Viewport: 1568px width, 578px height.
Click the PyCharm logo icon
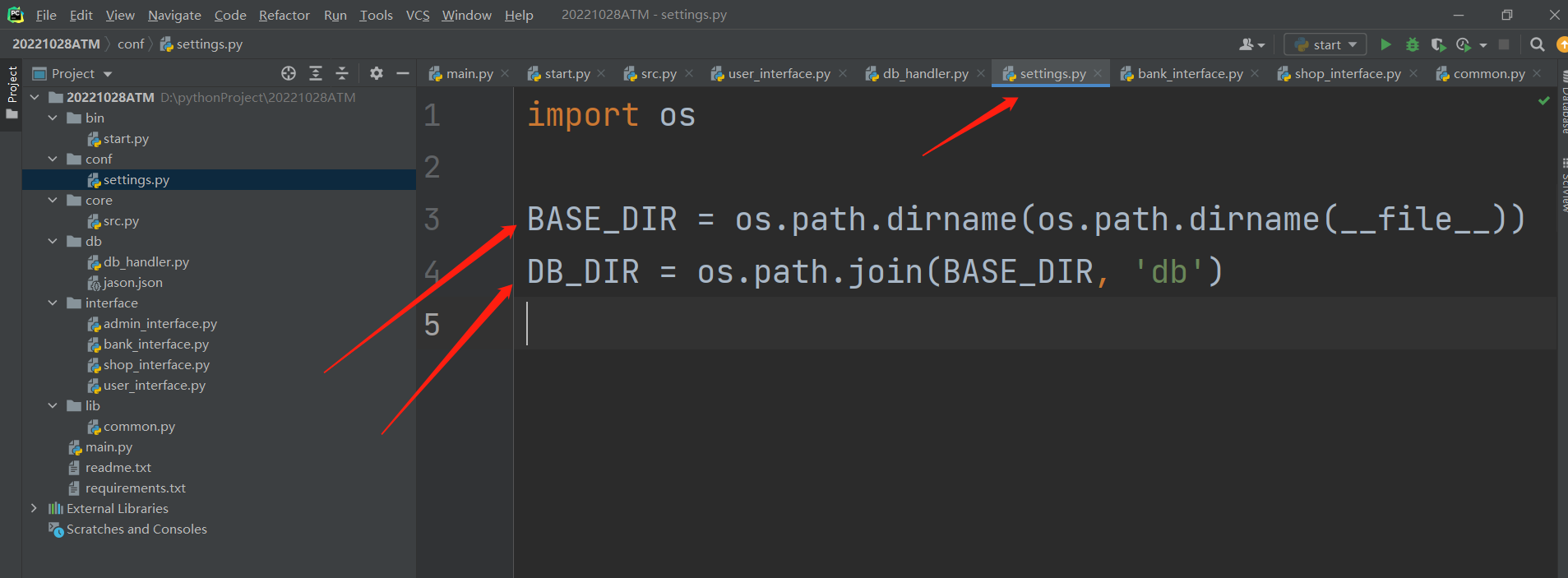[15, 15]
